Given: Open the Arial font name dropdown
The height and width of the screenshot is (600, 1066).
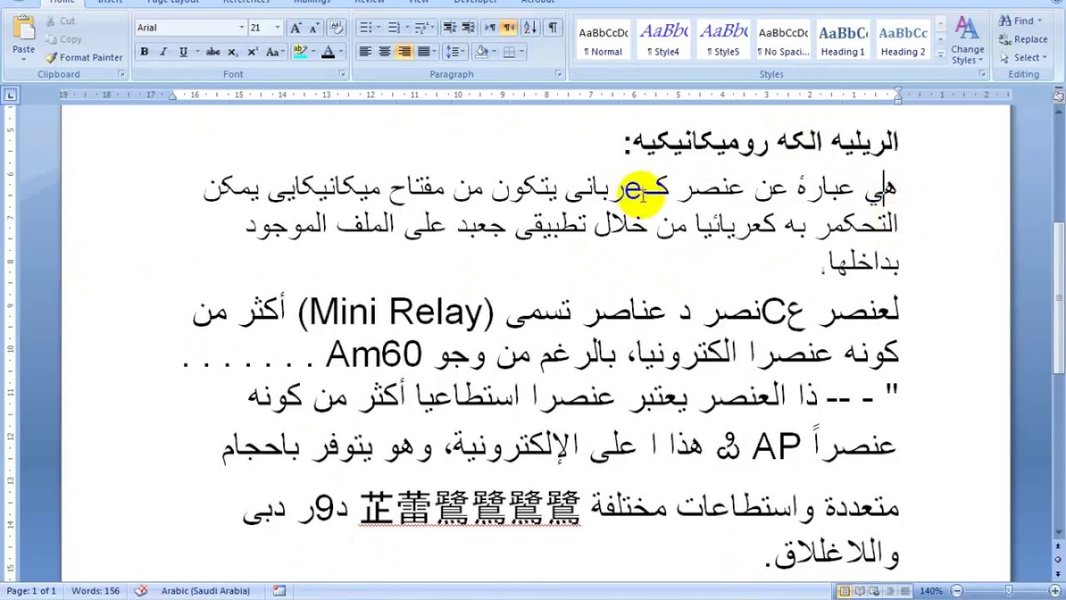Looking at the screenshot, I should pos(241,28).
